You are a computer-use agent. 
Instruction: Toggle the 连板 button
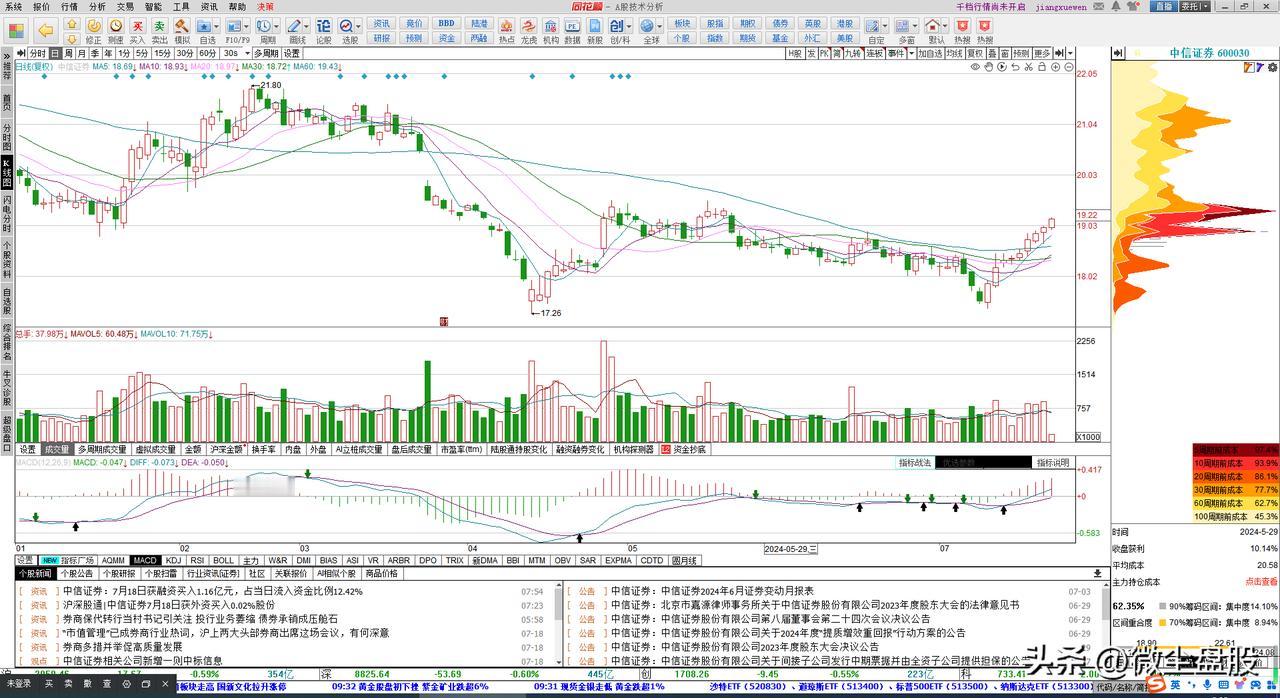pos(875,53)
